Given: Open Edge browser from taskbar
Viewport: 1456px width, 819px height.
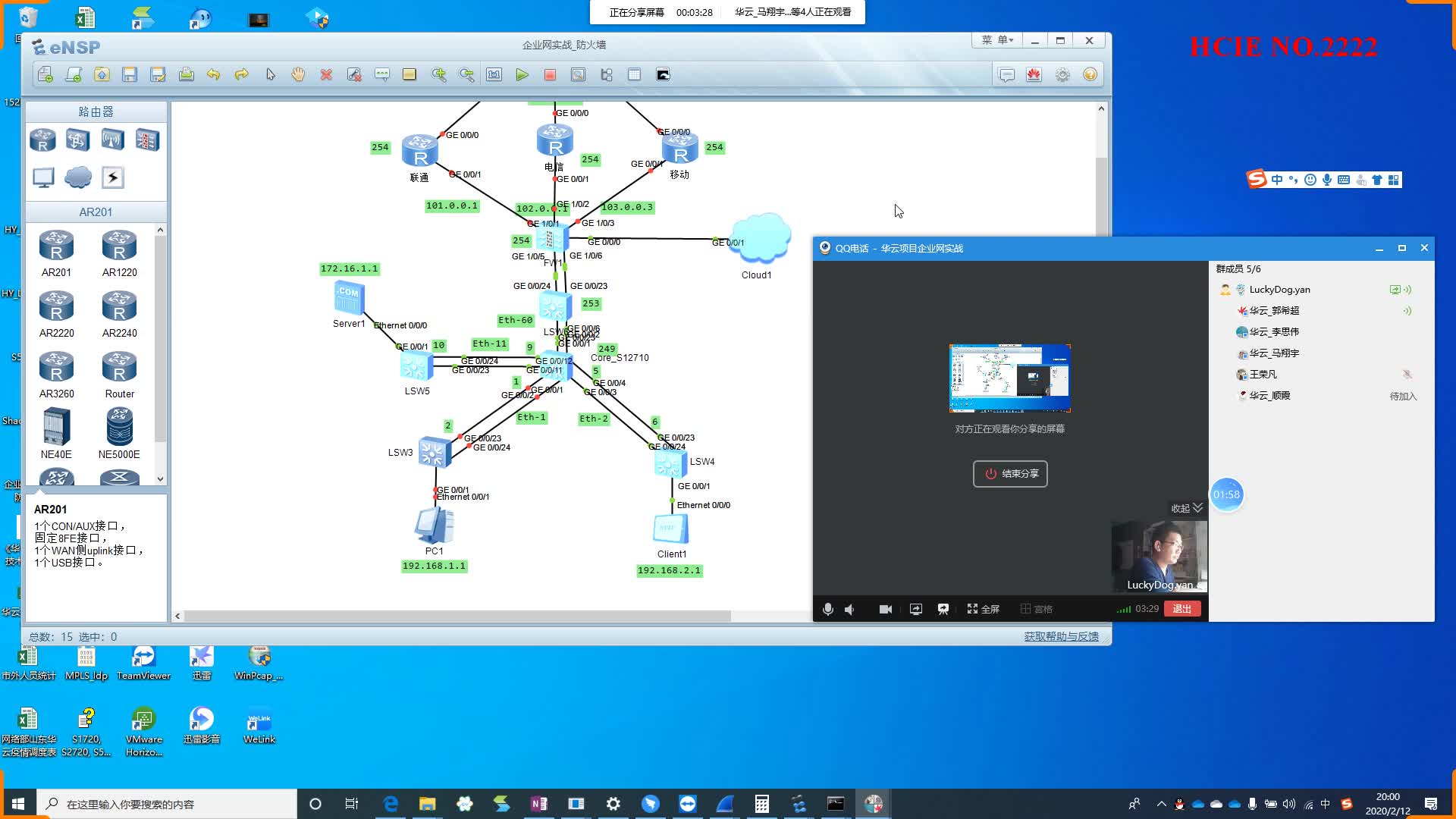Looking at the screenshot, I should point(391,804).
